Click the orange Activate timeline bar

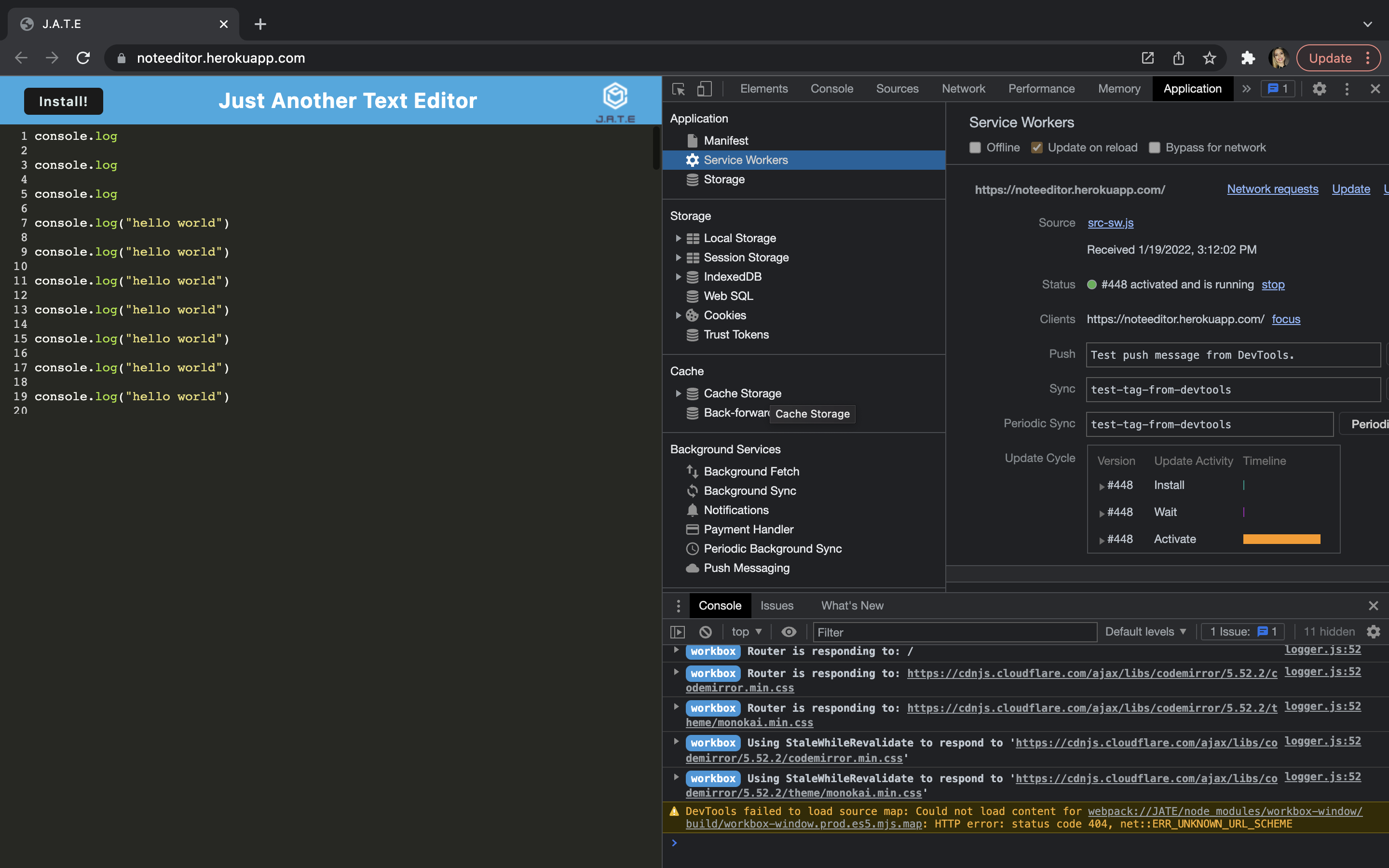[x=1281, y=539]
